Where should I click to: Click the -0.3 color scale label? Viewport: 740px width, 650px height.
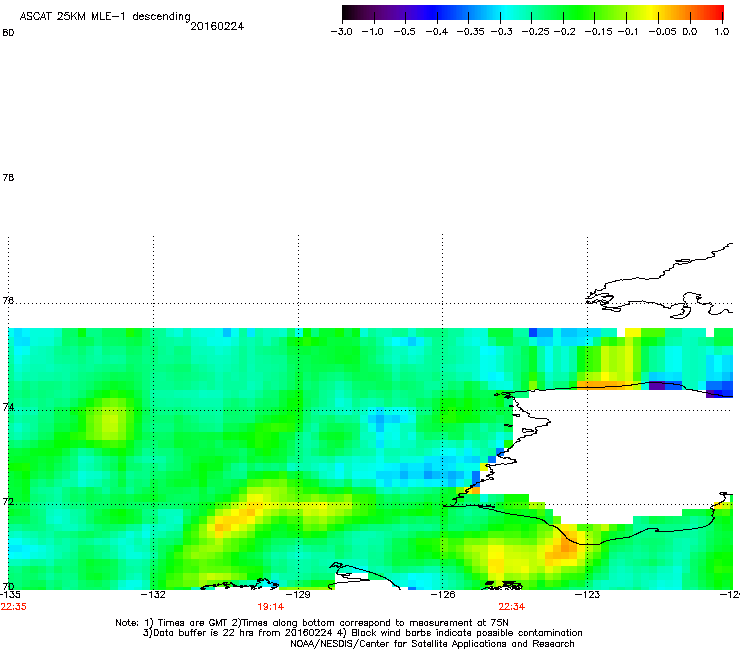(x=502, y=32)
